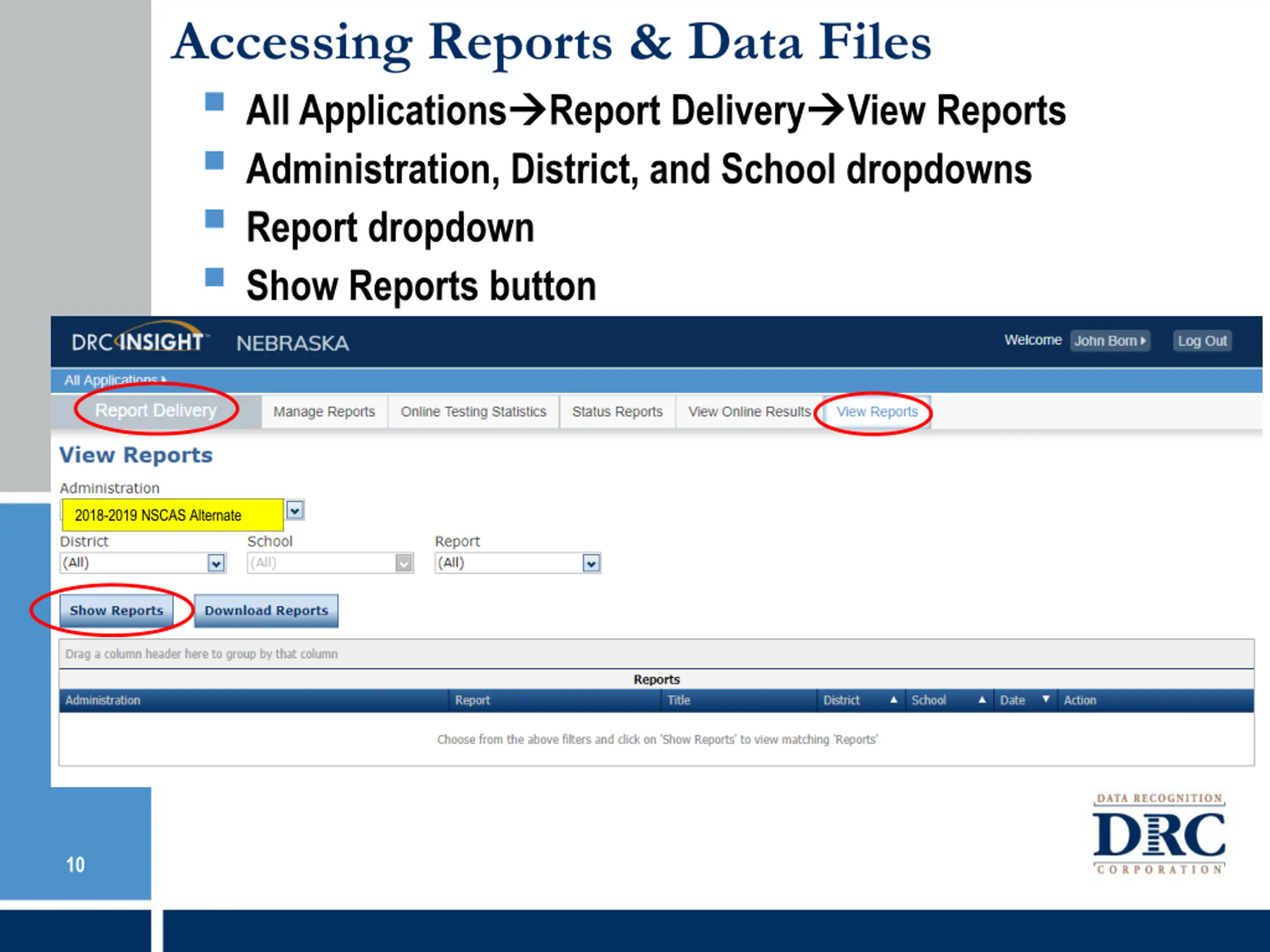Sort by the Administration column header
This screenshot has width=1270, height=952.
pyautogui.click(x=253, y=701)
